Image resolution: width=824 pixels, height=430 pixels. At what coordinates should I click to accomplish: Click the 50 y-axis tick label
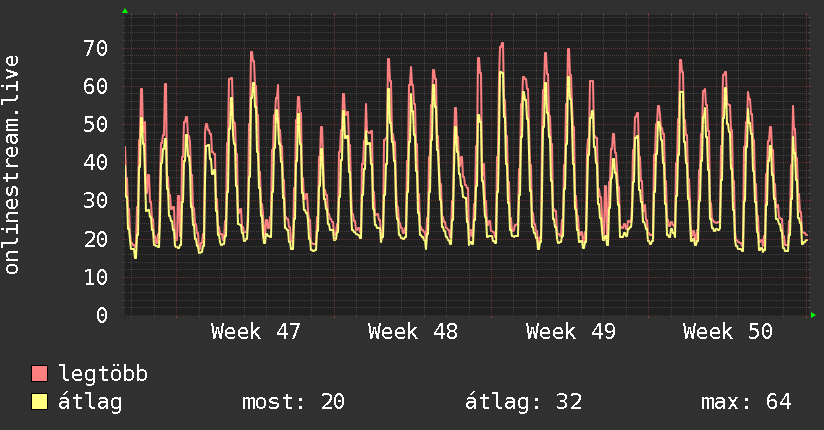[96, 125]
